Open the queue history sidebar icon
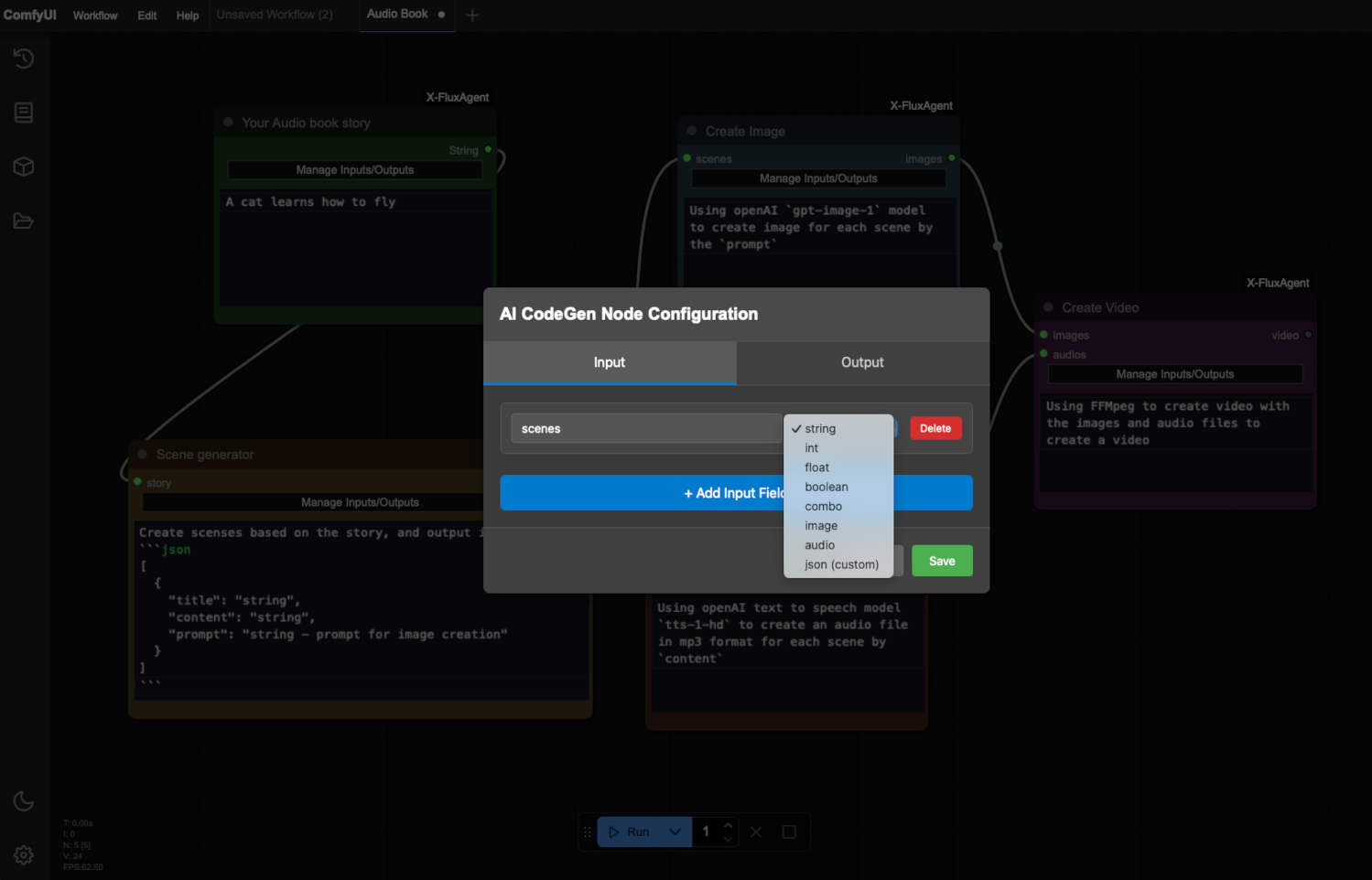1372x880 pixels. (24, 59)
